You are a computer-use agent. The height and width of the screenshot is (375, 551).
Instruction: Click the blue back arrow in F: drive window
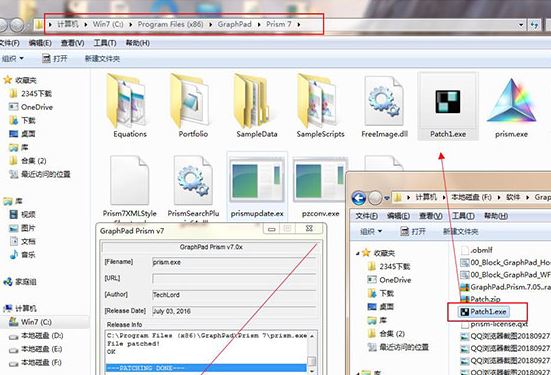tap(359, 198)
